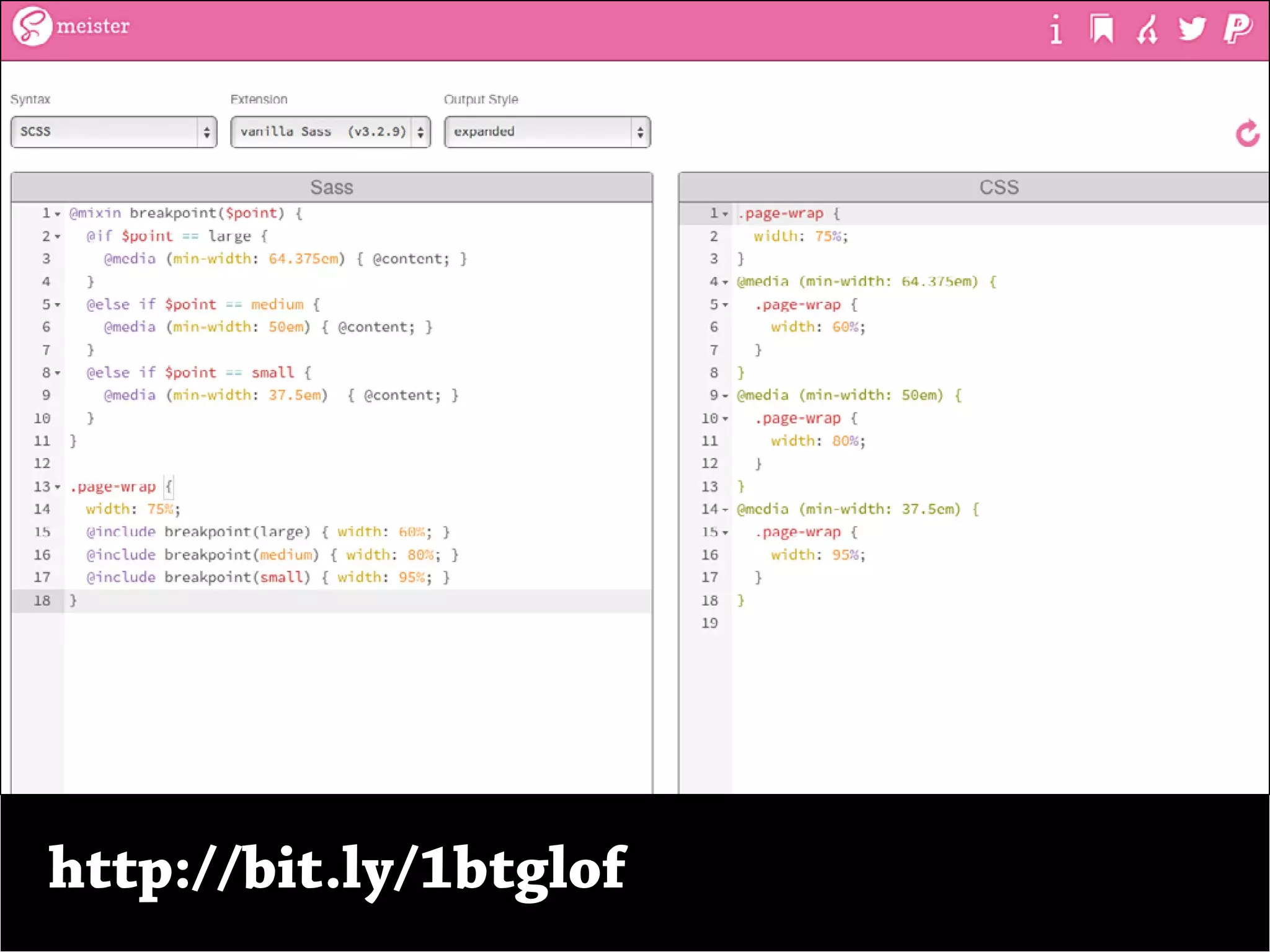Click the Sass panel header

332,187
